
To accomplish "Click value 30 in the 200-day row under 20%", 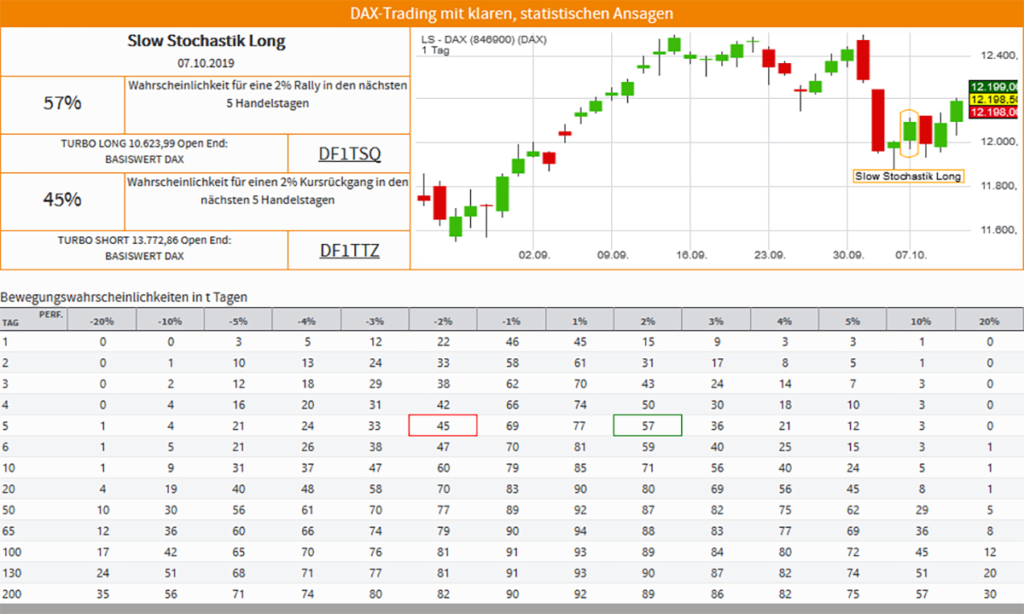I will (990, 594).
